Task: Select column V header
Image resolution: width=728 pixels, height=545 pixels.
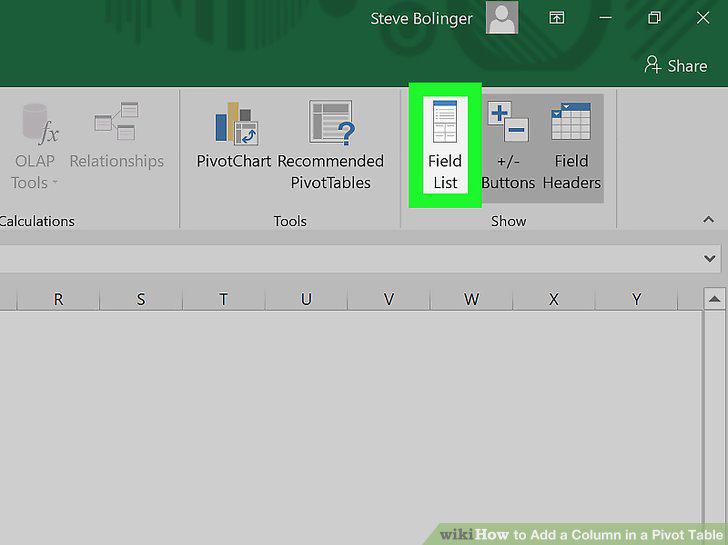Action: [389, 299]
